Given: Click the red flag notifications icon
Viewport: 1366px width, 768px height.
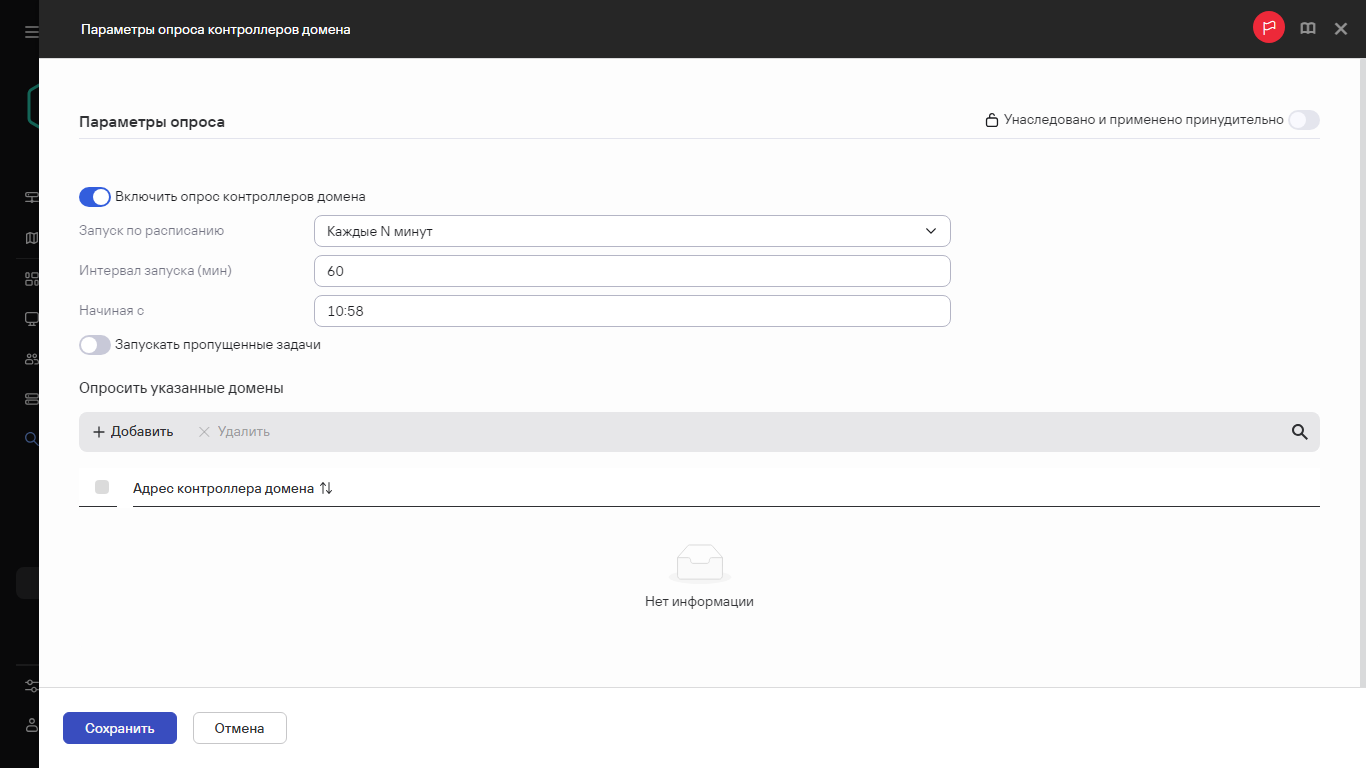Looking at the screenshot, I should pos(1268,29).
